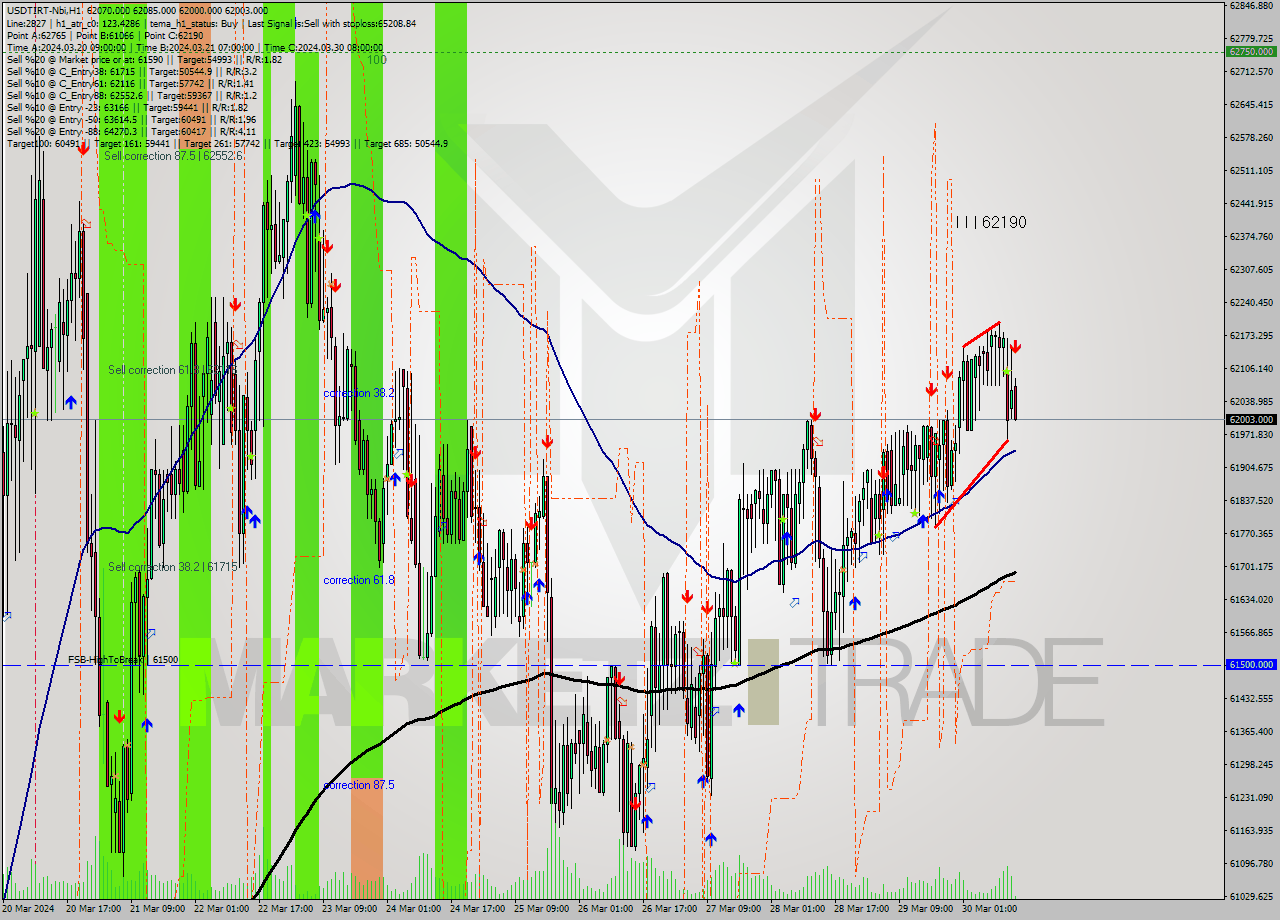Click price axis value 62846.880

[1251, 5]
